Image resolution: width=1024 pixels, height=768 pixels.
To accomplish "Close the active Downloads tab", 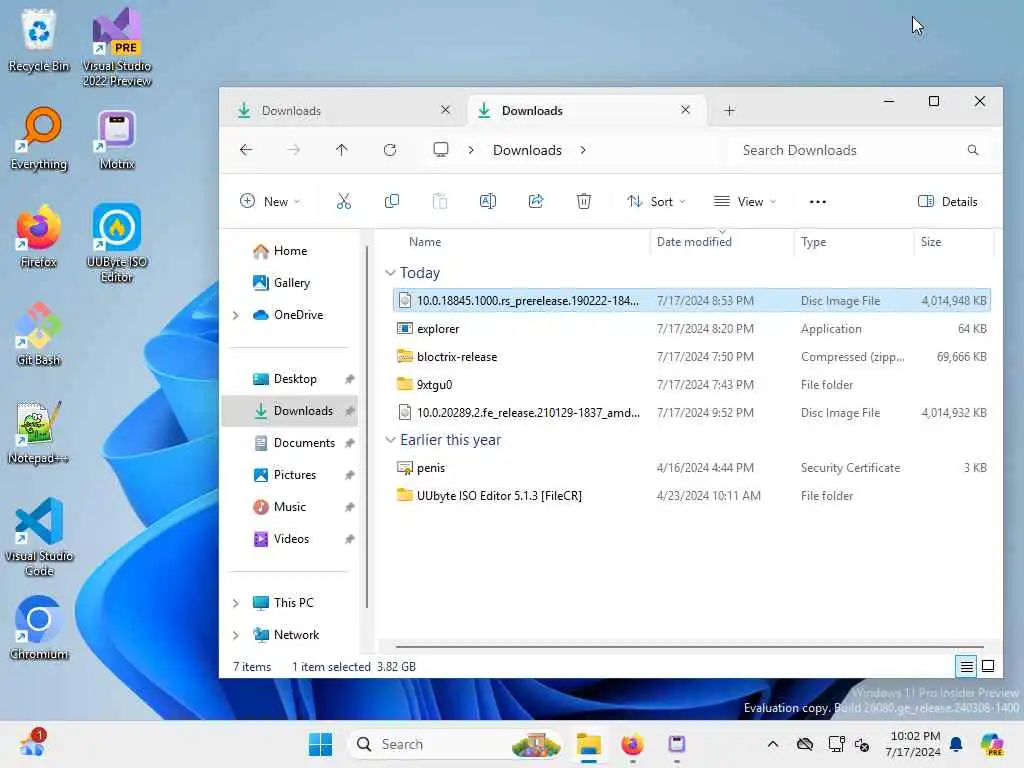I will 685,110.
